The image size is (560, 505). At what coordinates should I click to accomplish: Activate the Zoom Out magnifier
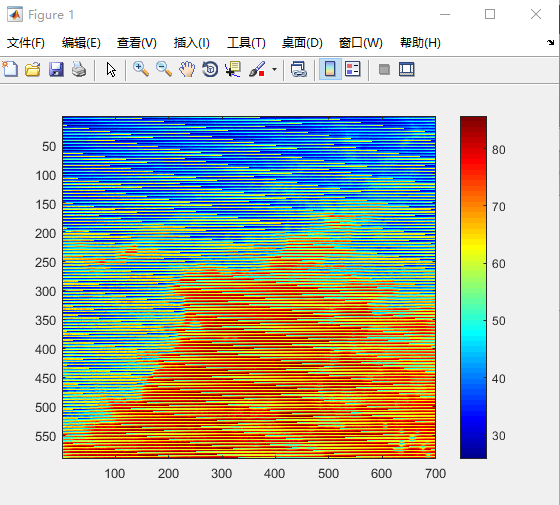click(x=164, y=69)
